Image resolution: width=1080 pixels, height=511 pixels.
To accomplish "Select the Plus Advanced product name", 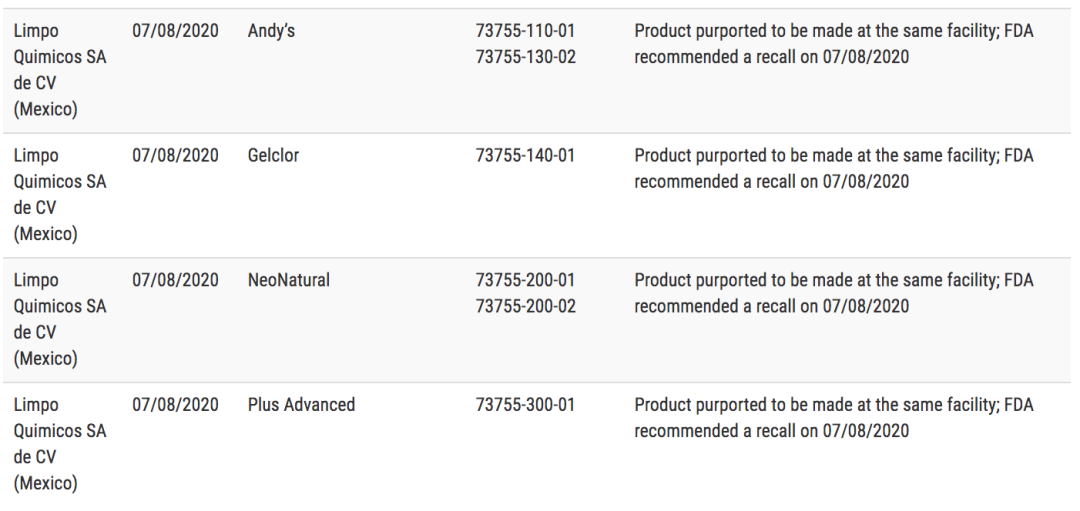I will tap(302, 405).
